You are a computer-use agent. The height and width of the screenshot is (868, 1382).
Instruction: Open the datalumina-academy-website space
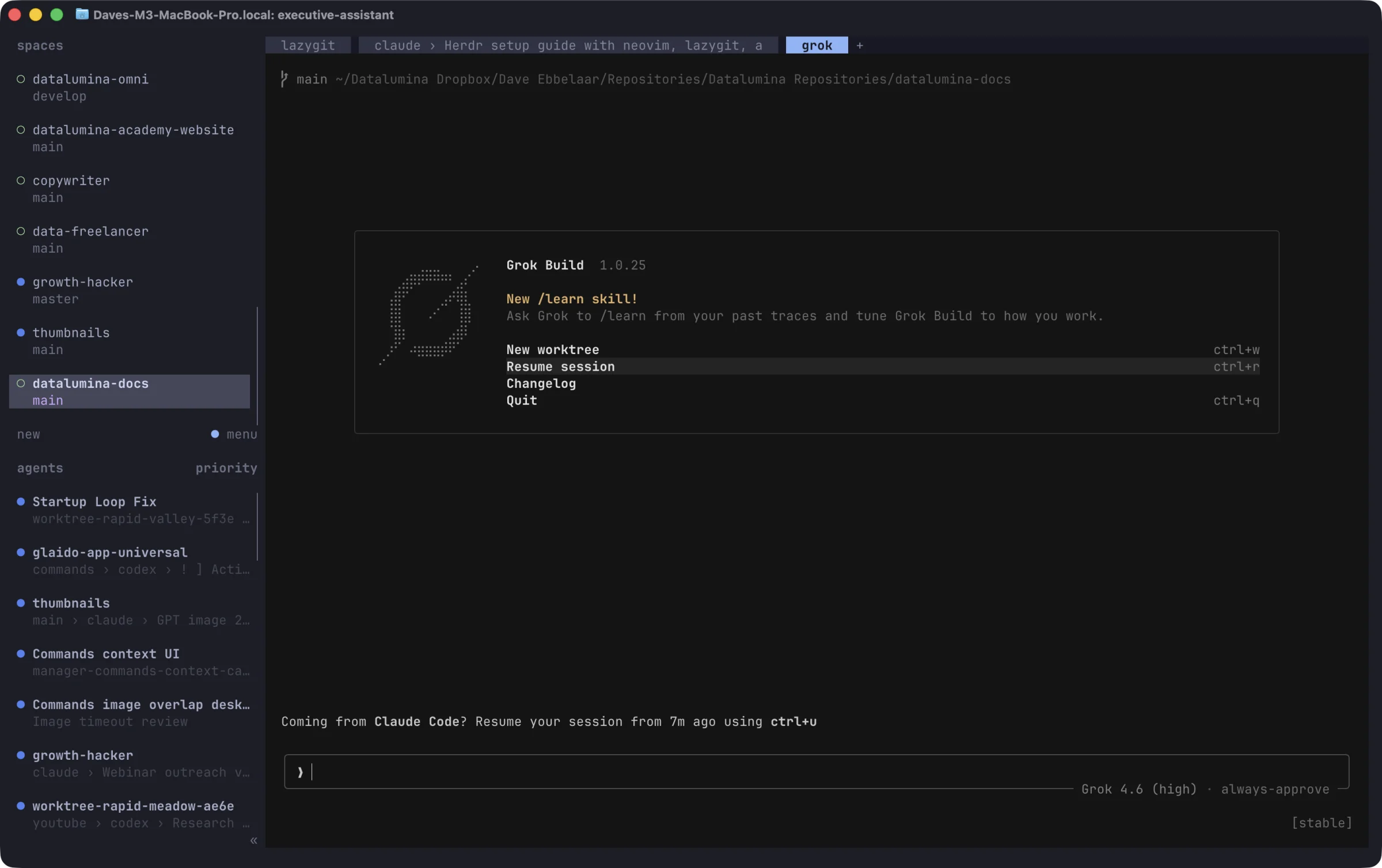tap(130, 138)
